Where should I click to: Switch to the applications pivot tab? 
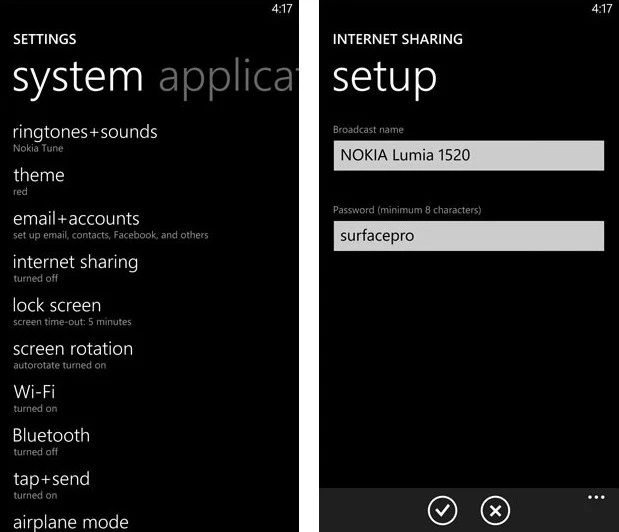tap(229, 78)
